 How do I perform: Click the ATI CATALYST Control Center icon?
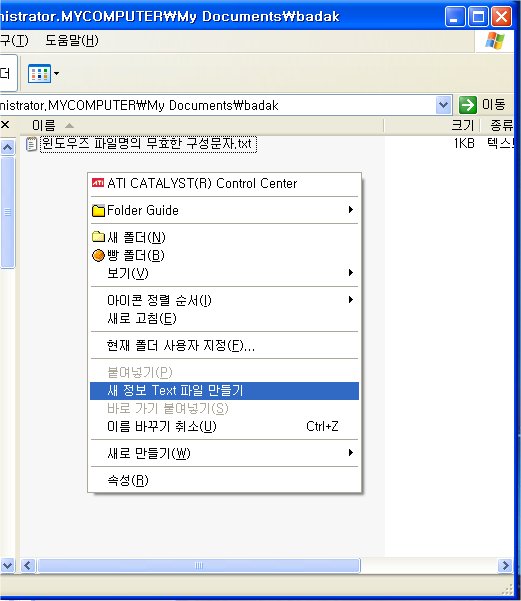coord(98,183)
